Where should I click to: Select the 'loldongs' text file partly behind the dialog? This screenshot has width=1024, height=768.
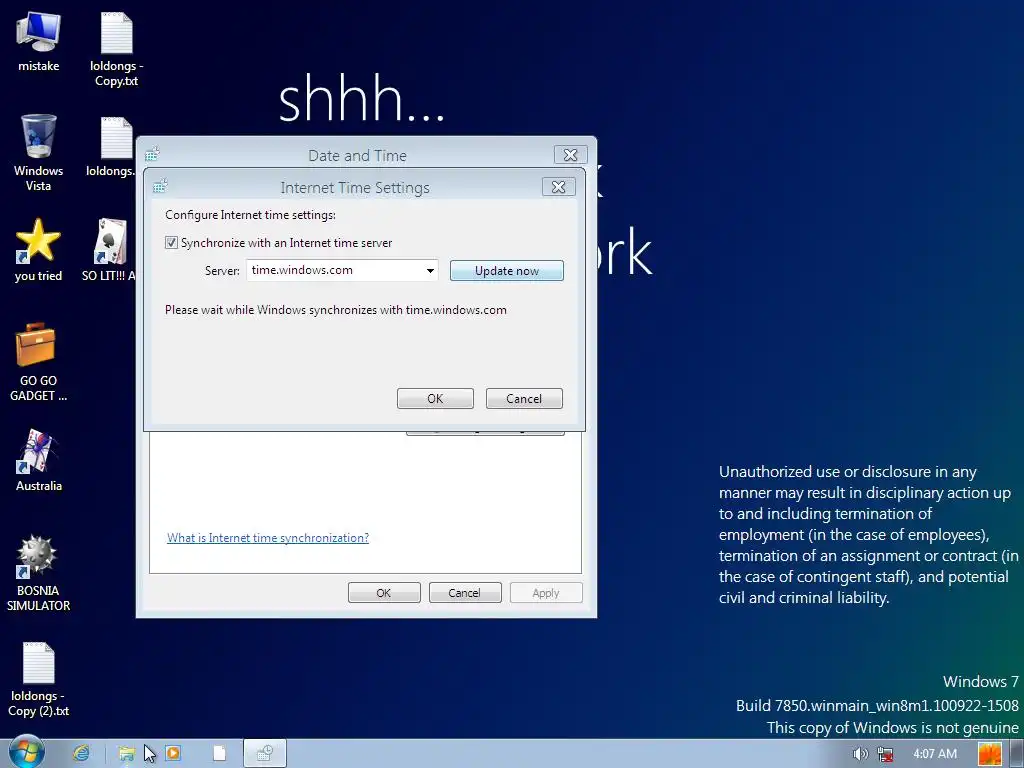[112, 147]
